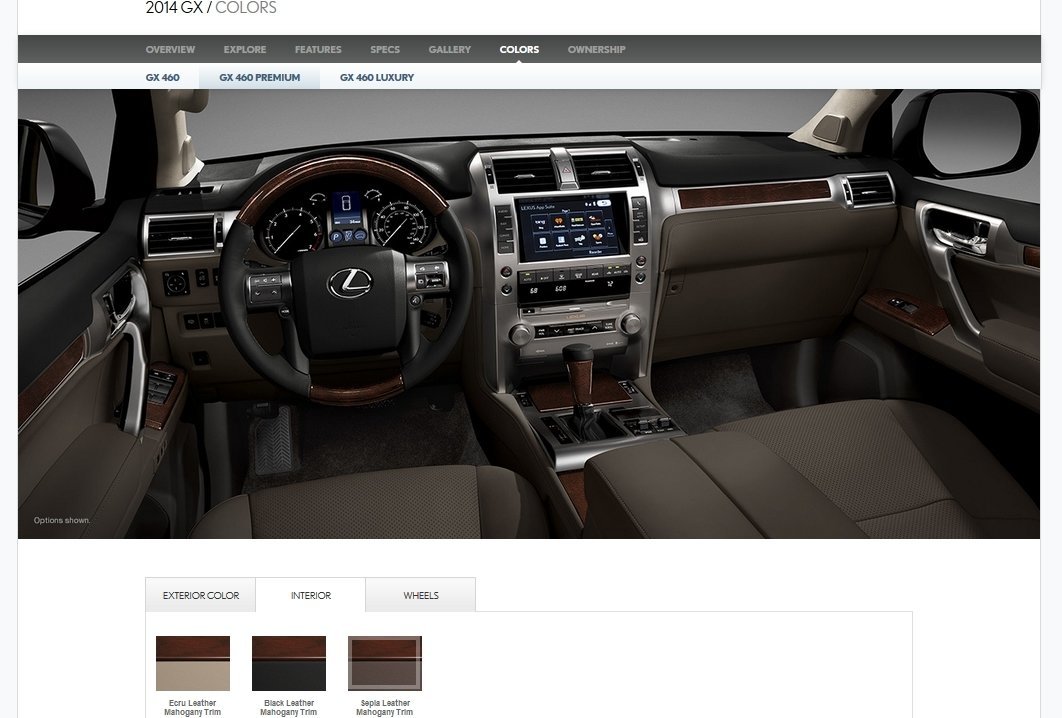Click the Ecru Leather Mahogany Trim label
The width and height of the screenshot is (1062, 718).
tap(192, 707)
